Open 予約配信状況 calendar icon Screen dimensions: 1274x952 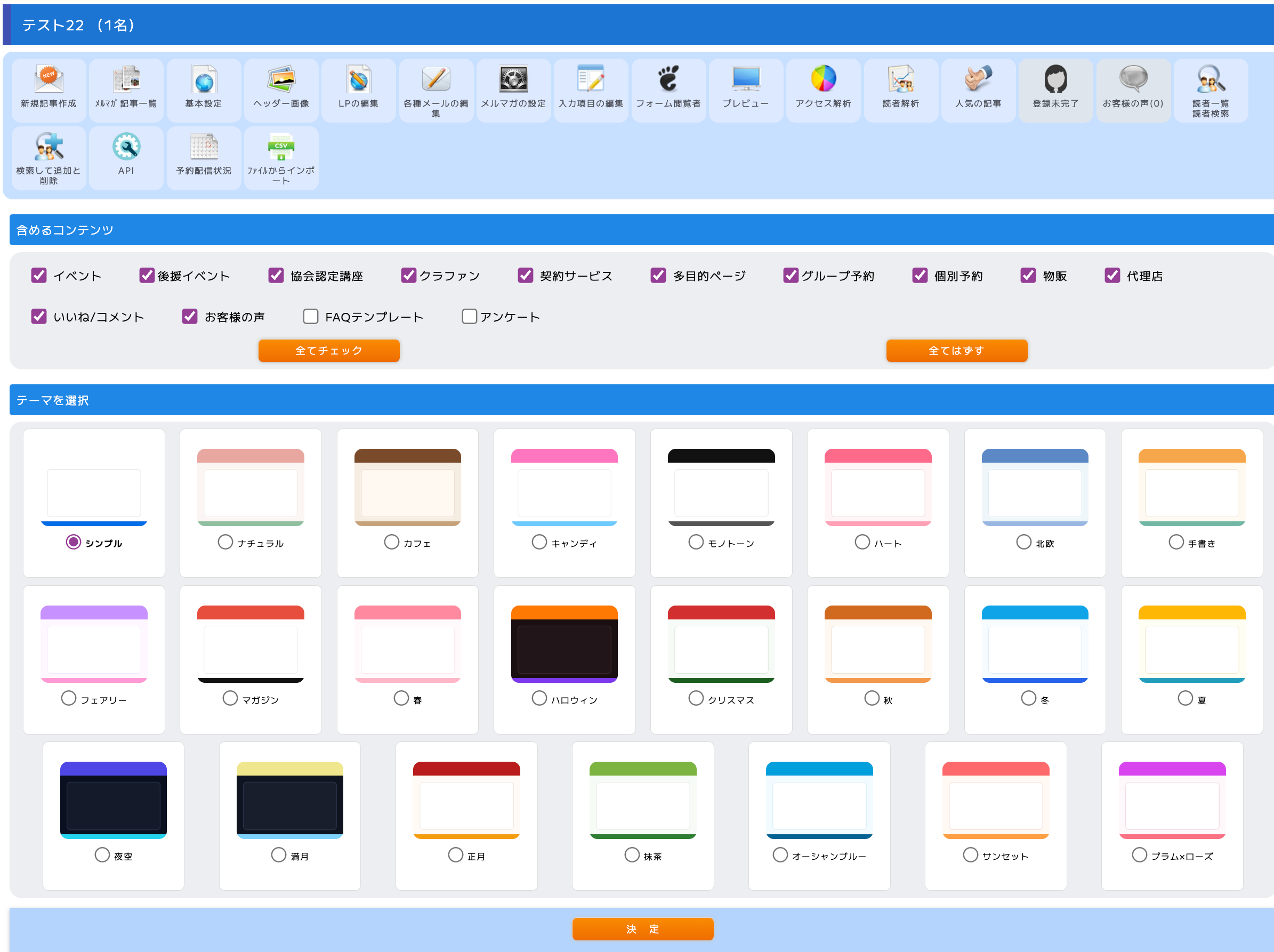coord(204,147)
